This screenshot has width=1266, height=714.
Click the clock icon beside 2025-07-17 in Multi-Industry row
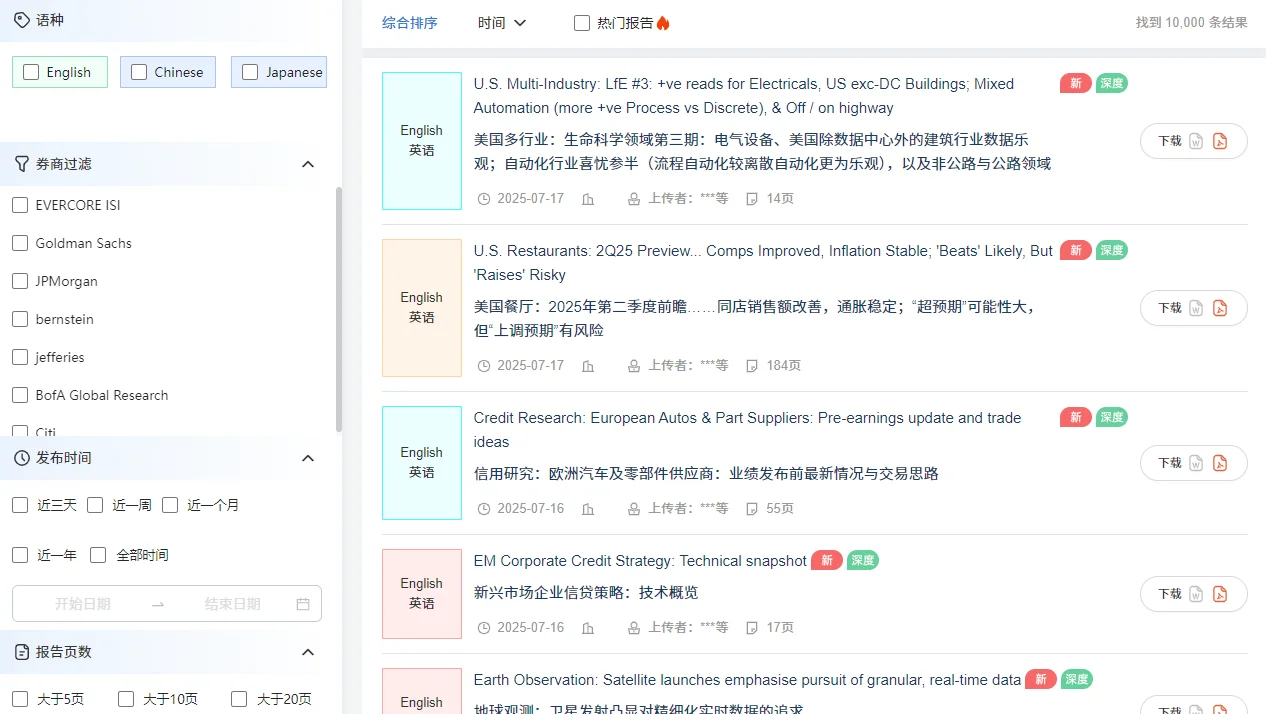coord(484,199)
